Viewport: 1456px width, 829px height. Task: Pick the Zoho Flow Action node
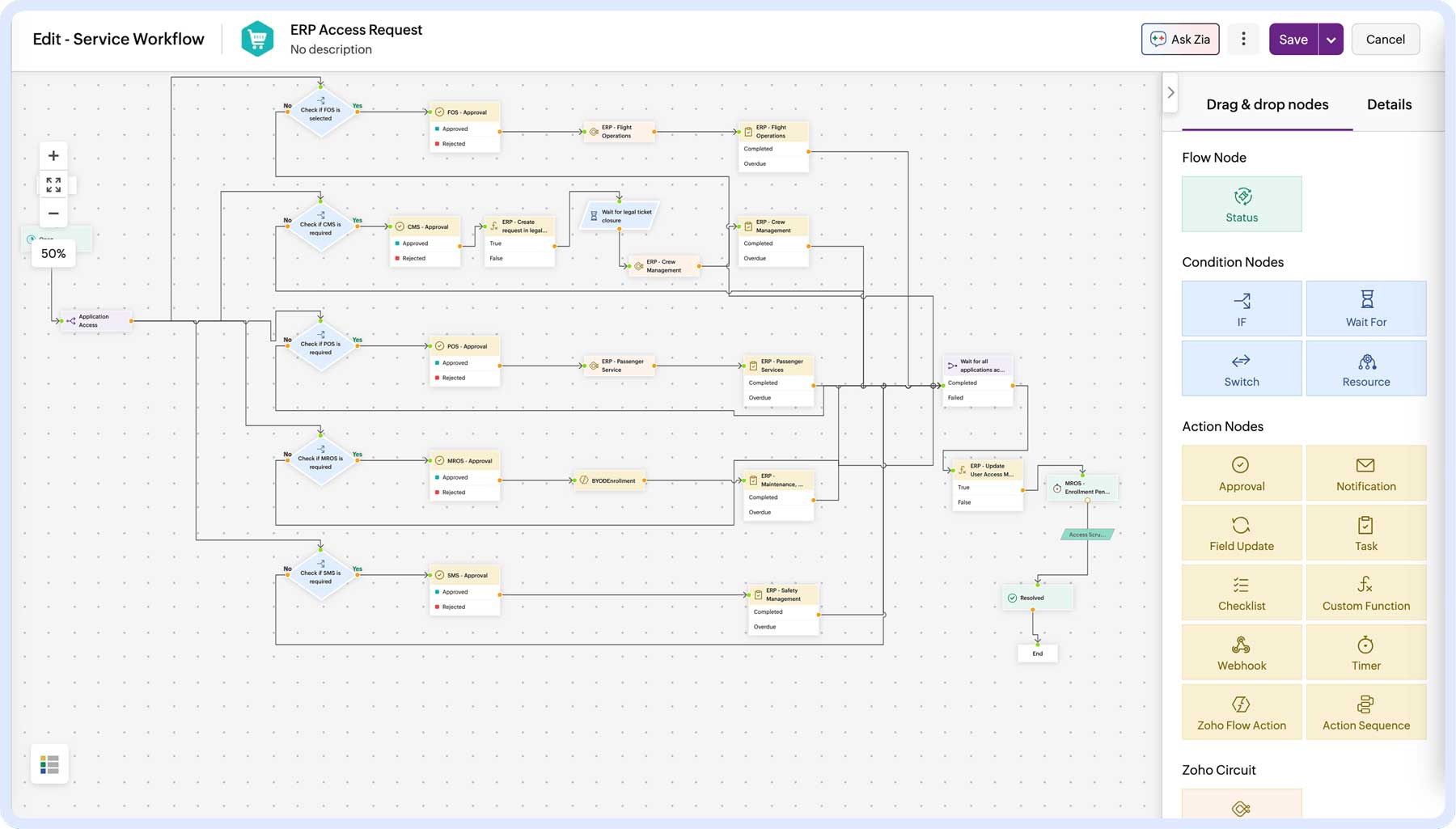coord(1242,713)
